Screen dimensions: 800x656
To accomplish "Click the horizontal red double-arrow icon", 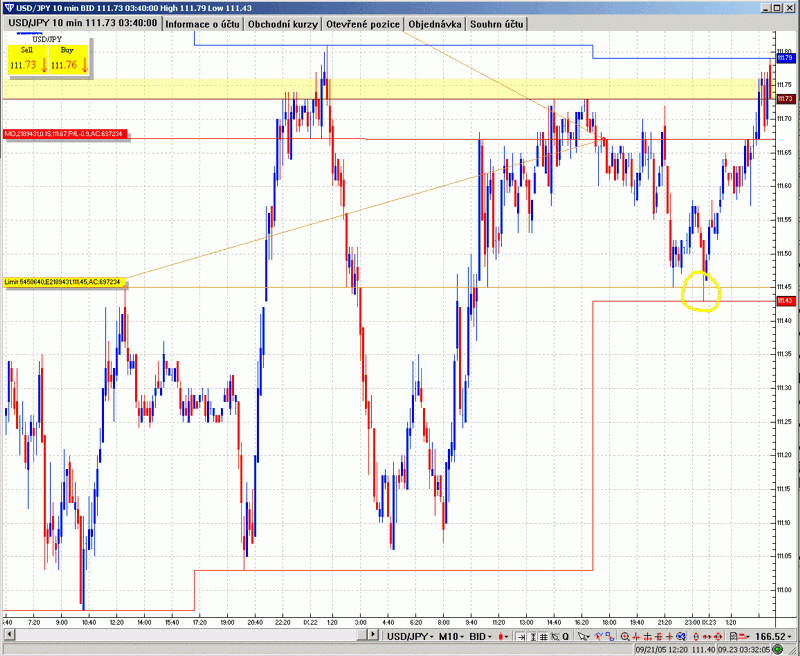I will [707, 637].
